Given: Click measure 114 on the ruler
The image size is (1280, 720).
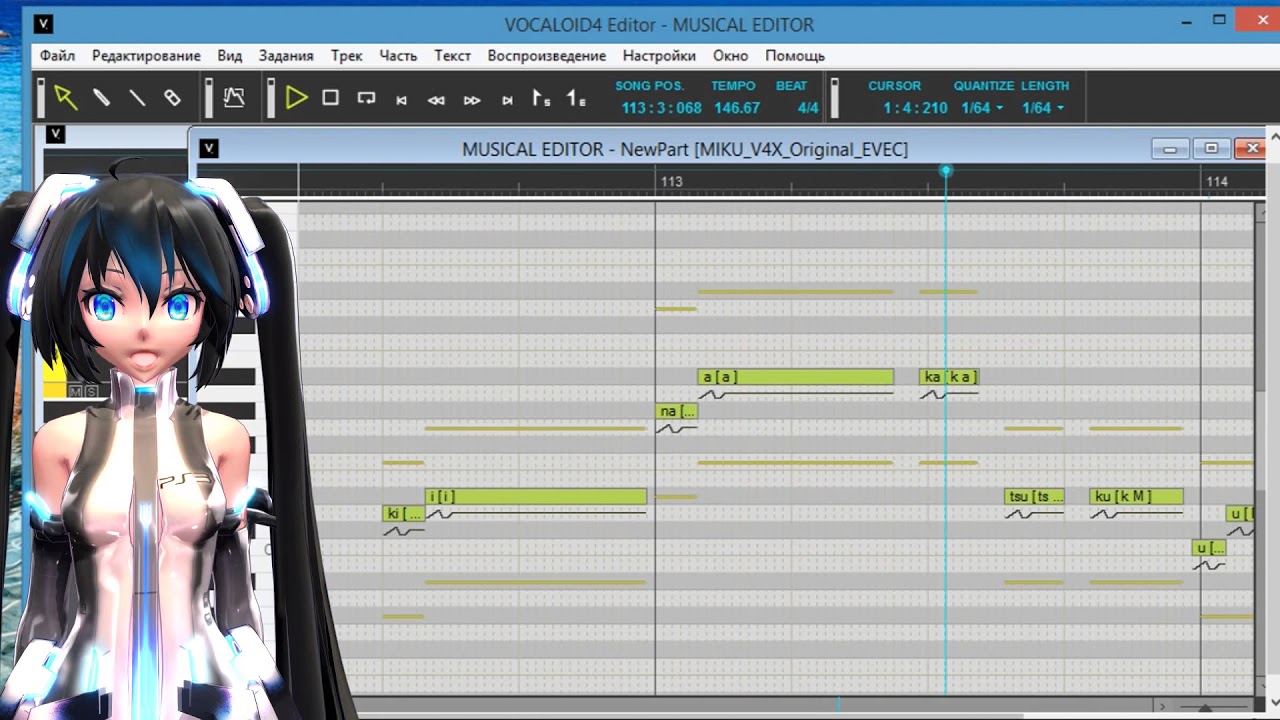Looking at the screenshot, I should (x=1217, y=181).
